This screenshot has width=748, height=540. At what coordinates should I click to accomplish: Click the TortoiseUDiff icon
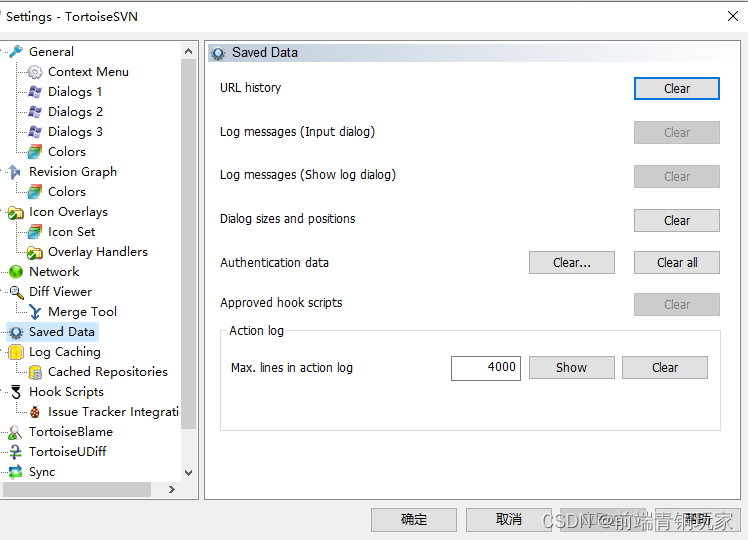pos(16,452)
